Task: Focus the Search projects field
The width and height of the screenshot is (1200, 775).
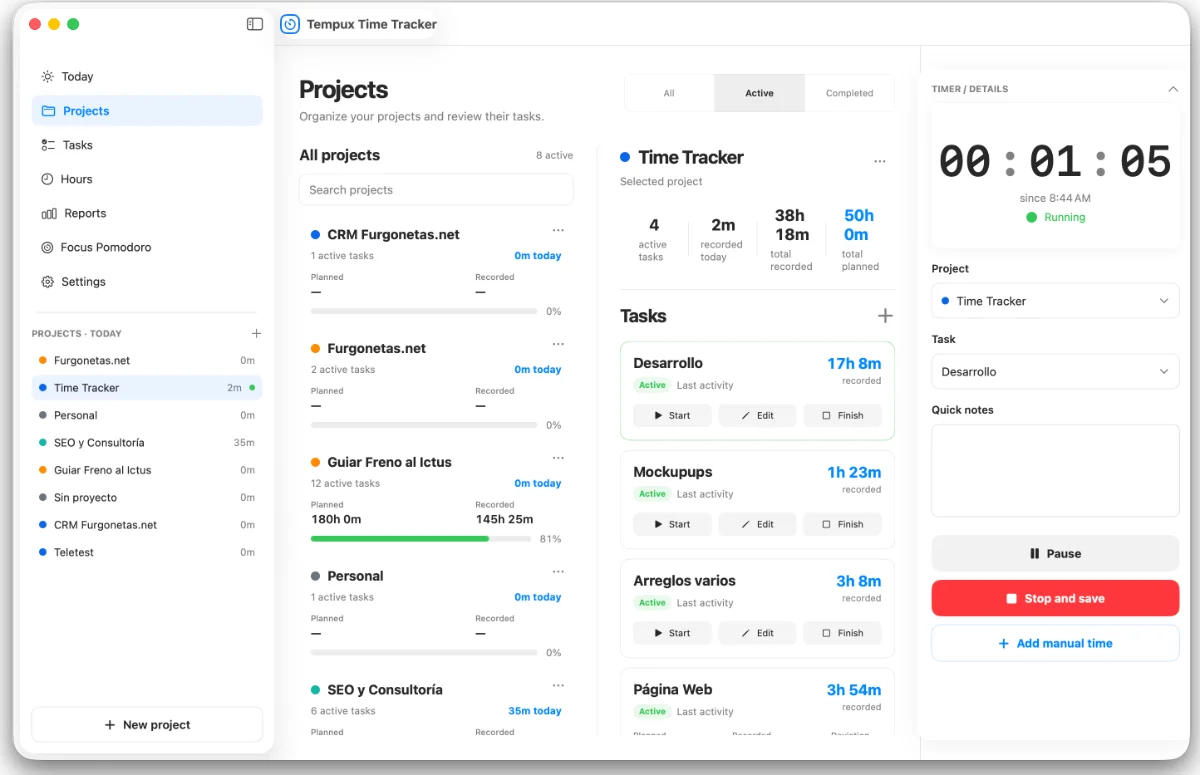Action: pyautogui.click(x=436, y=190)
